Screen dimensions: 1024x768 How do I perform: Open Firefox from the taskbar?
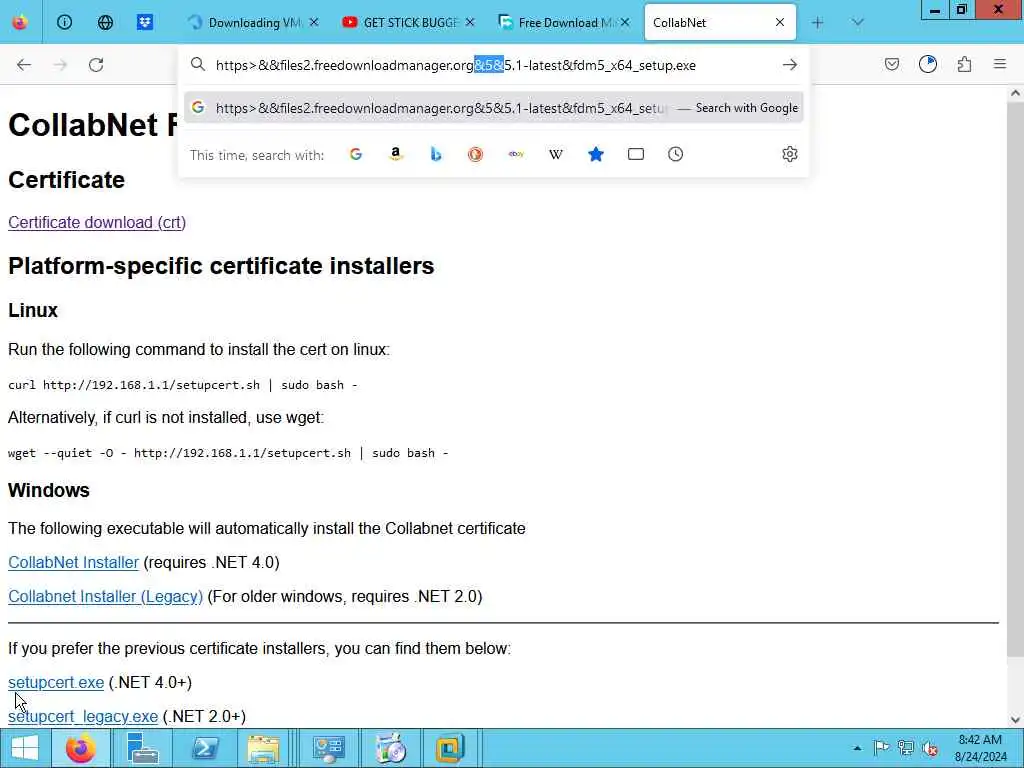point(81,748)
